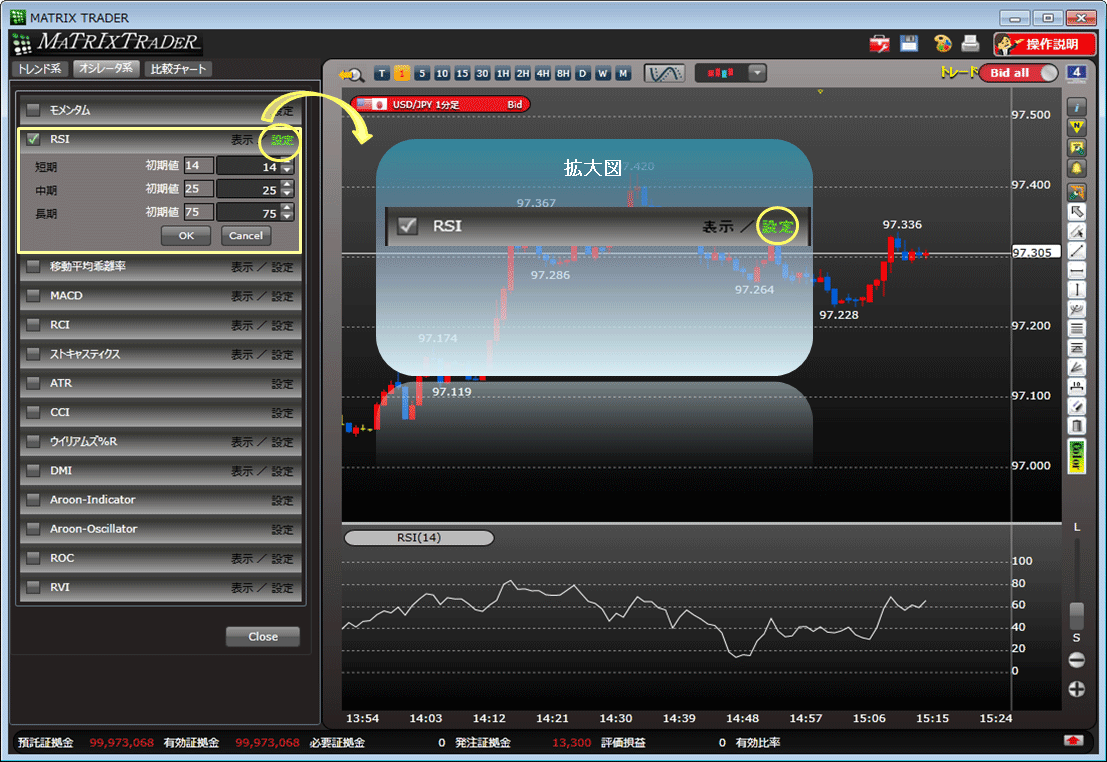Increase the 短期 period value

coord(287,162)
